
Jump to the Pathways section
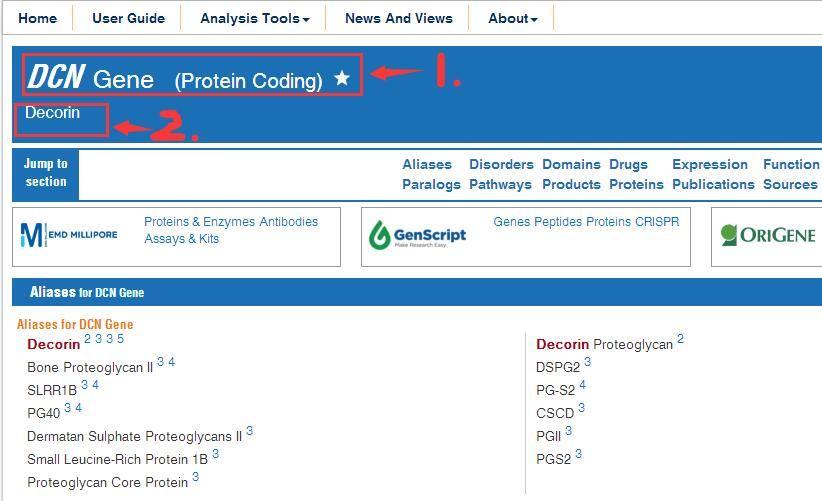tap(500, 184)
